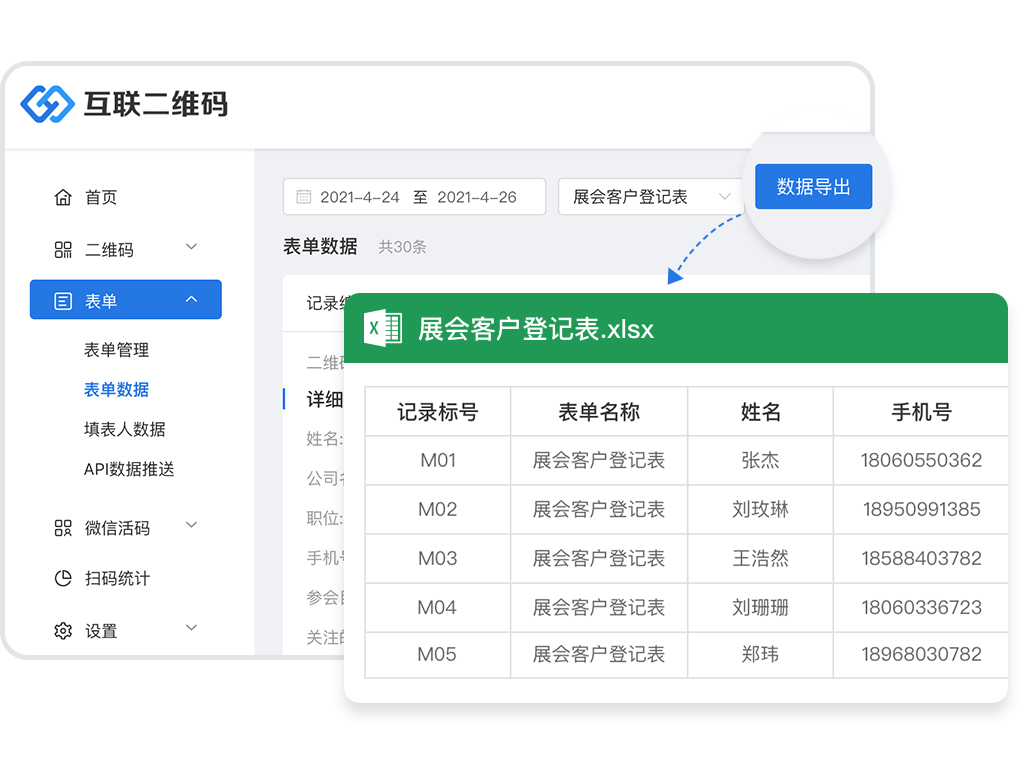
Task: Click the QR code icon beside 二维码
Action: [x=63, y=249]
